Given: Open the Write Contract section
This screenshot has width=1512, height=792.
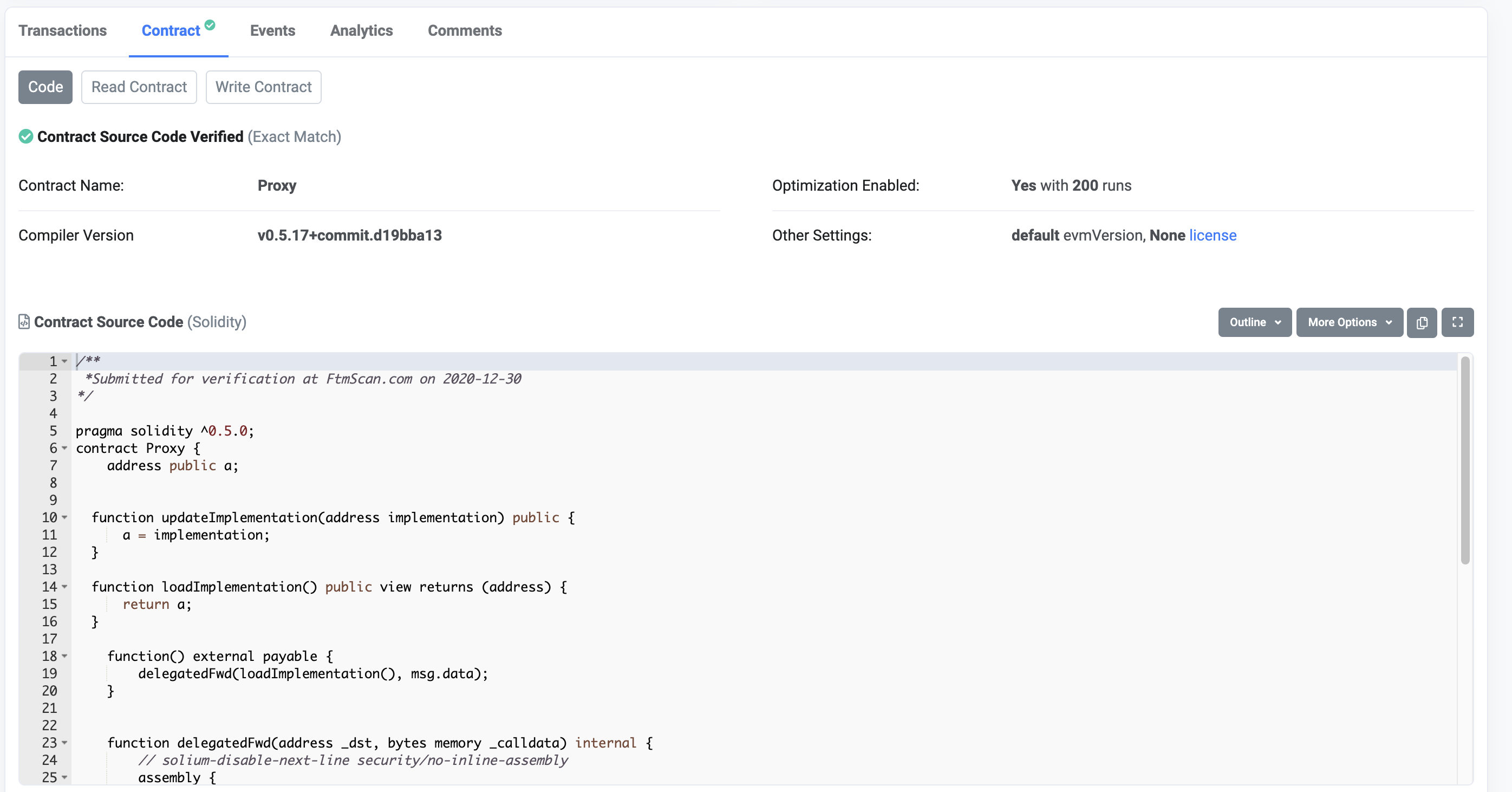Looking at the screenshot, I should [x=263, y=87].
